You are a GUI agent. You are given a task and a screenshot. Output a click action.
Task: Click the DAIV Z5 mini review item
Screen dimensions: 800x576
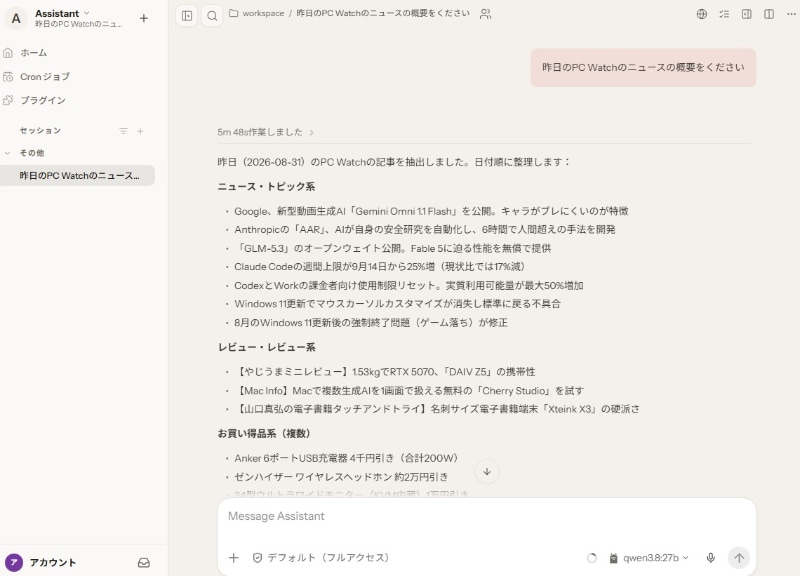tap(385, 372)
